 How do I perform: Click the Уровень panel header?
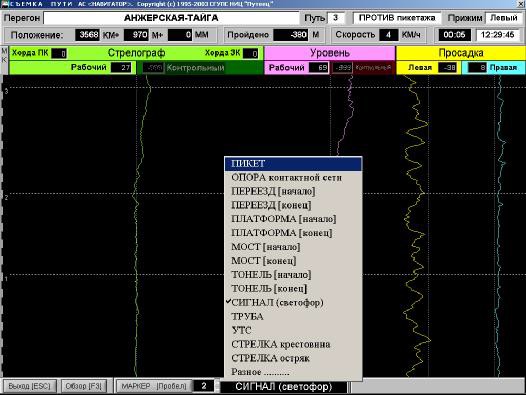point(330,53)
